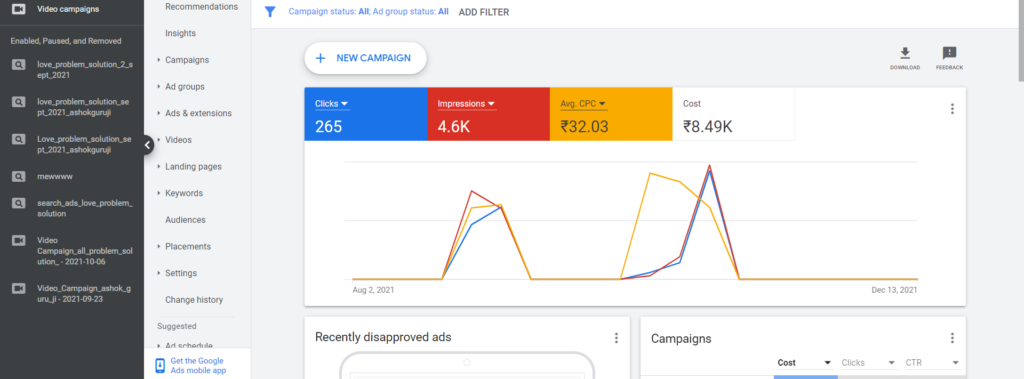Select Video_Campaign_ashok_guru_ji - 2021-09-23
The height and width of the screenshot is (379, 1024).
point(84,293)
